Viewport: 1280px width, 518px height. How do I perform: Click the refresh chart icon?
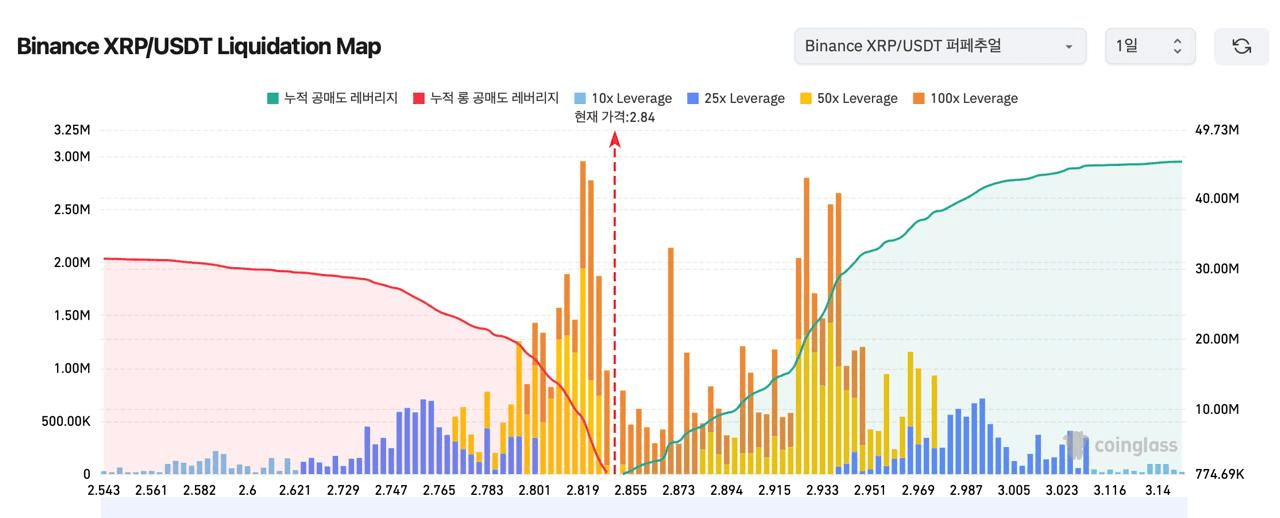point(1241,46)
